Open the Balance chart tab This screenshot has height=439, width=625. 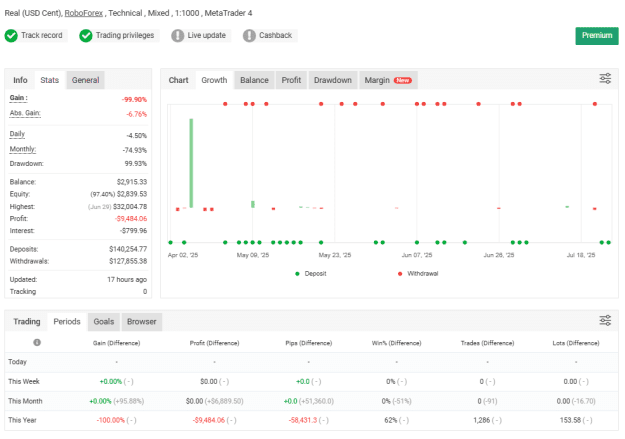pyautogui.click(x=254, y=80)
